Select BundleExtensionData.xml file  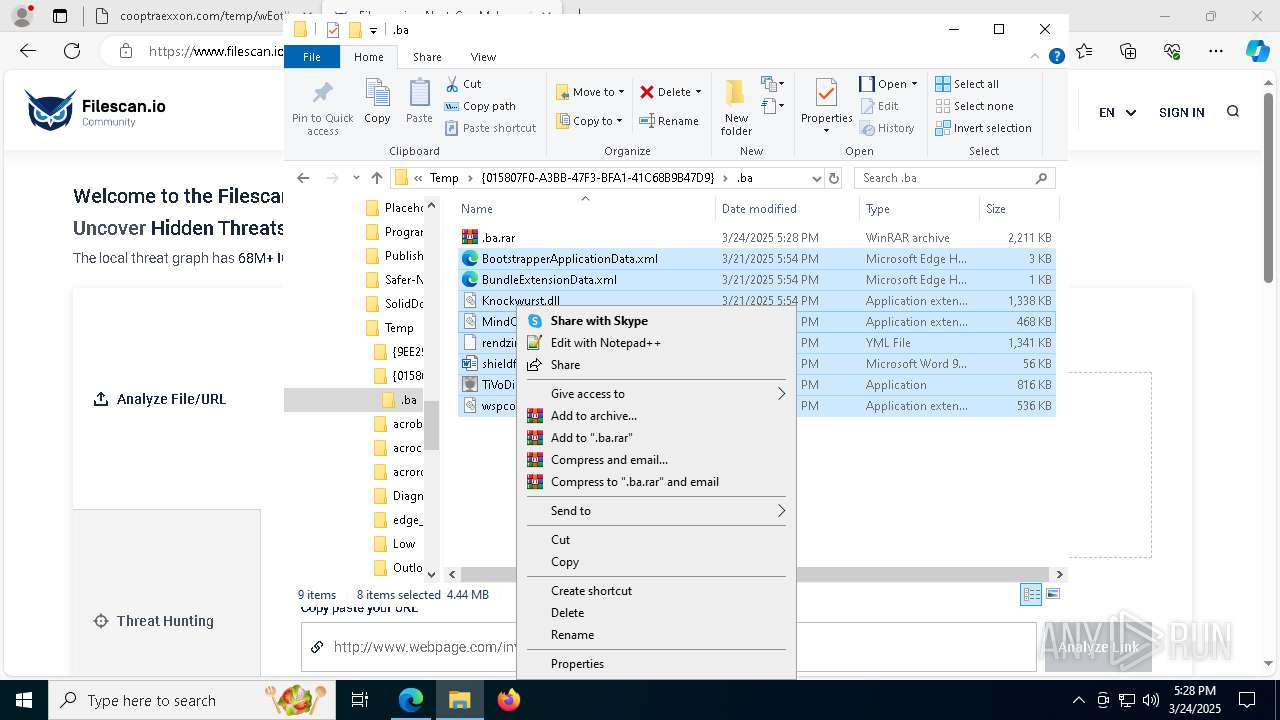[757, 279]
